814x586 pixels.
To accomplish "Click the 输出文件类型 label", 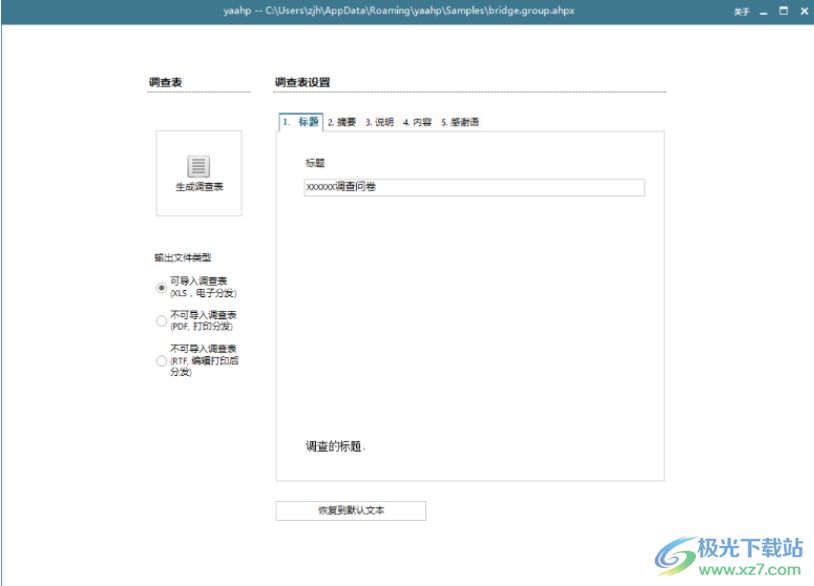I will [182, 257].
